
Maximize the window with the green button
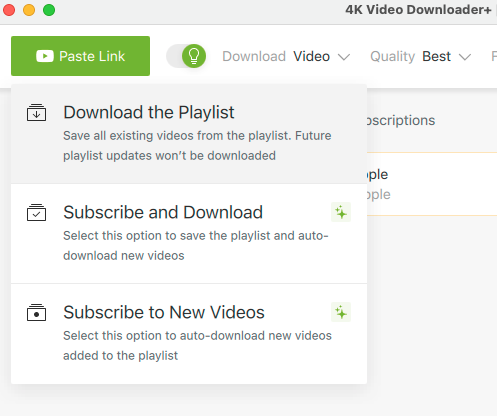point(49,10)
